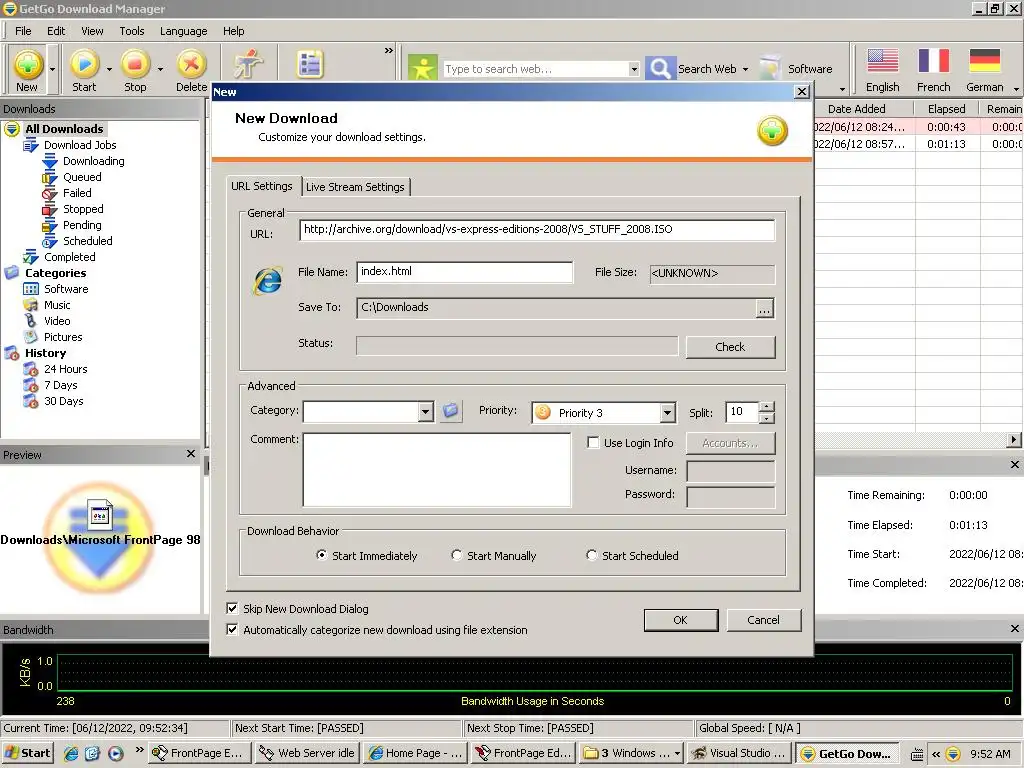1024x768 pixels.
Task: Select Failed in the downloads tree
Action: 77,193
